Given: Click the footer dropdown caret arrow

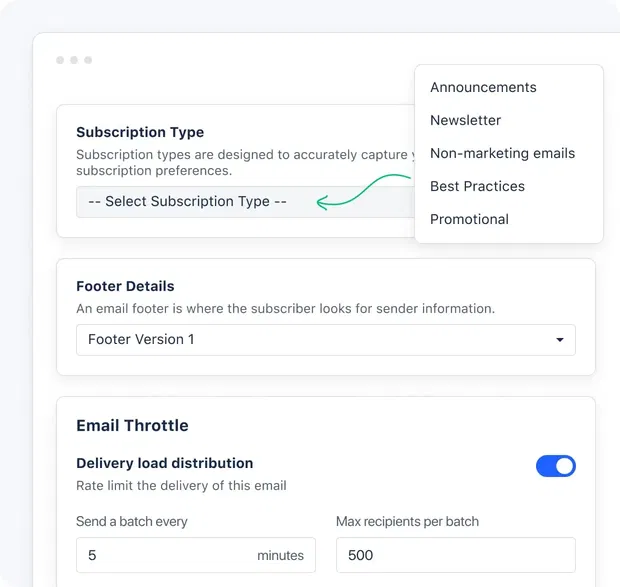Looking at the screenshot, I should (560, 340).
